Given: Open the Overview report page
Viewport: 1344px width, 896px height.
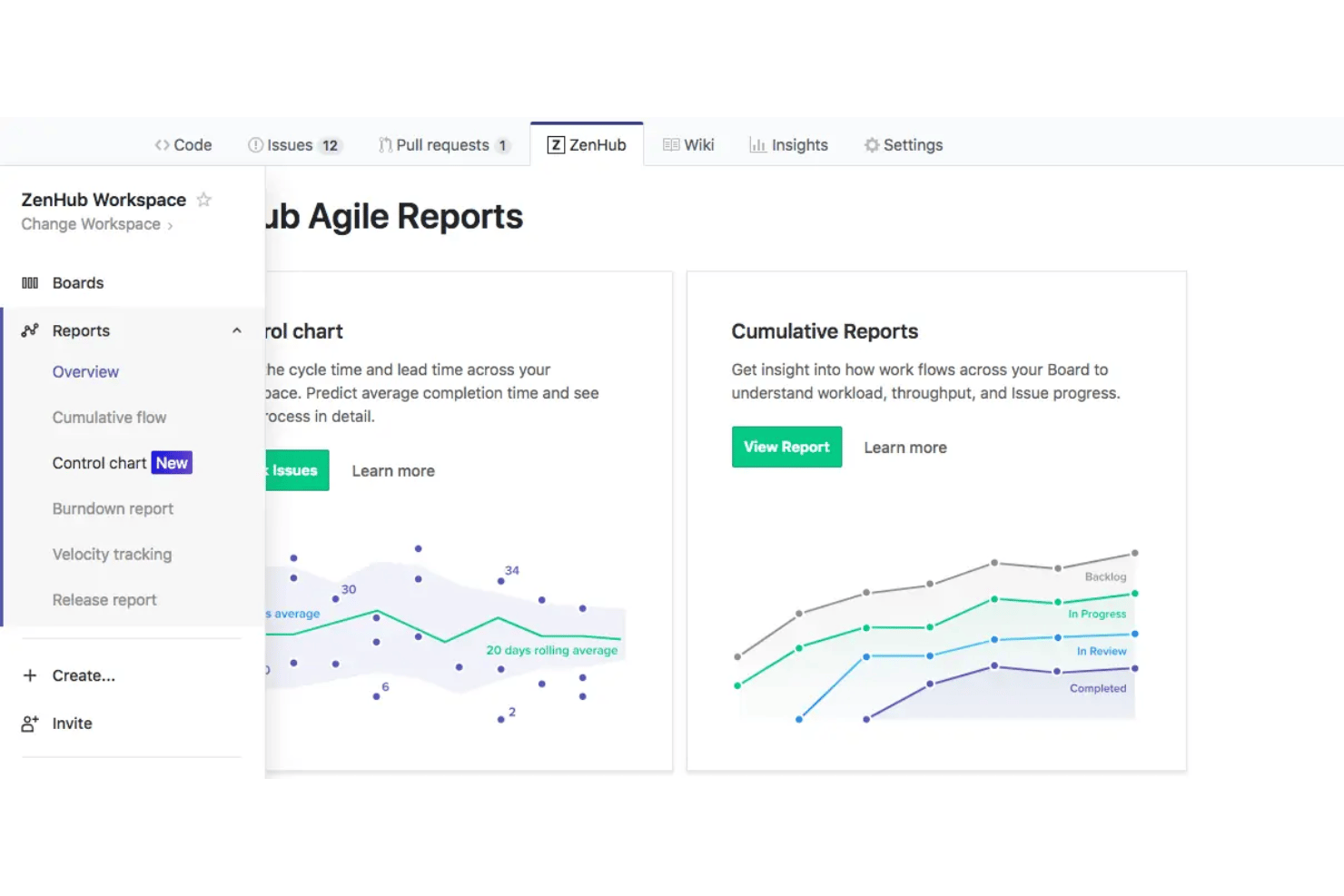Looking at the screenshot, I should click(x=85, y=372).
